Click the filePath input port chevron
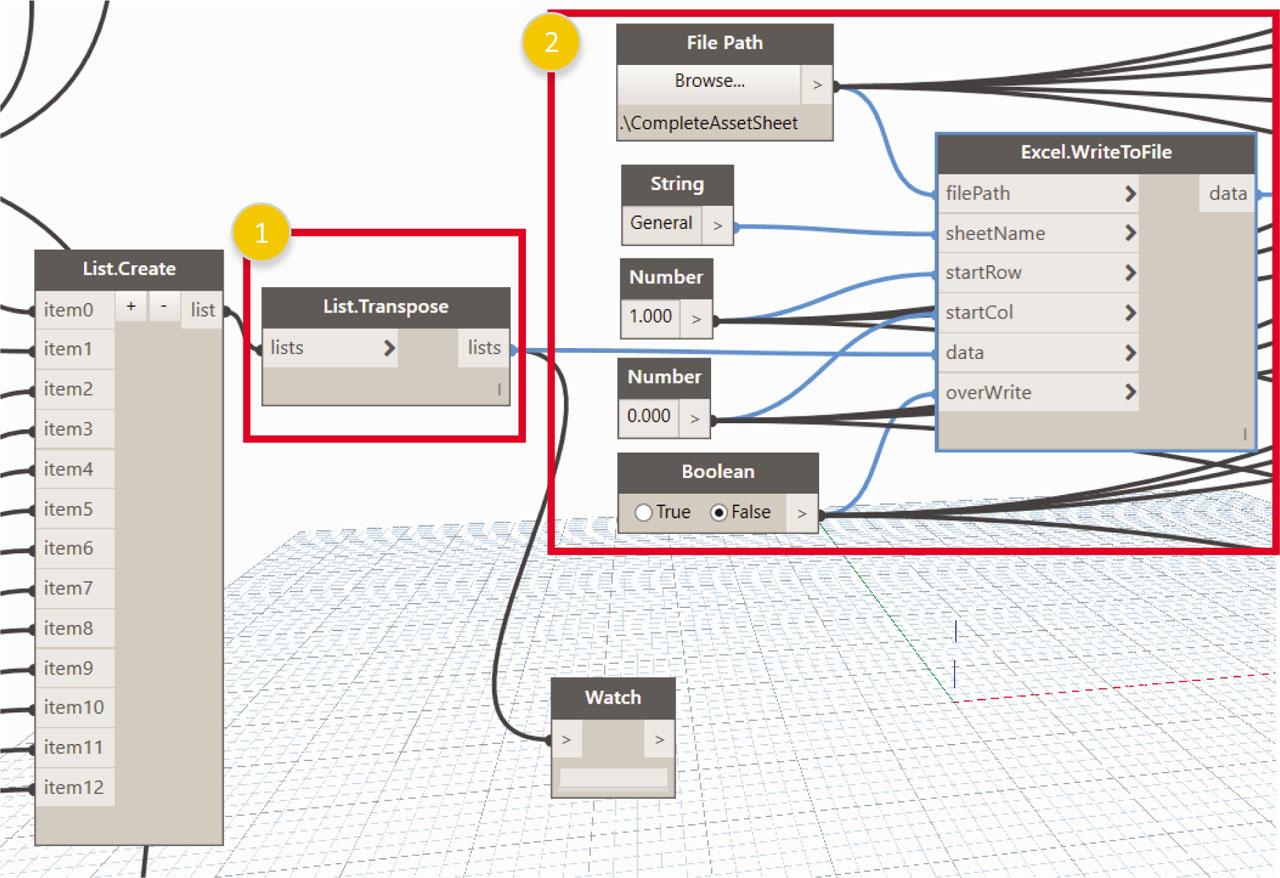The image size is (1280, 878). point(1130,194)
